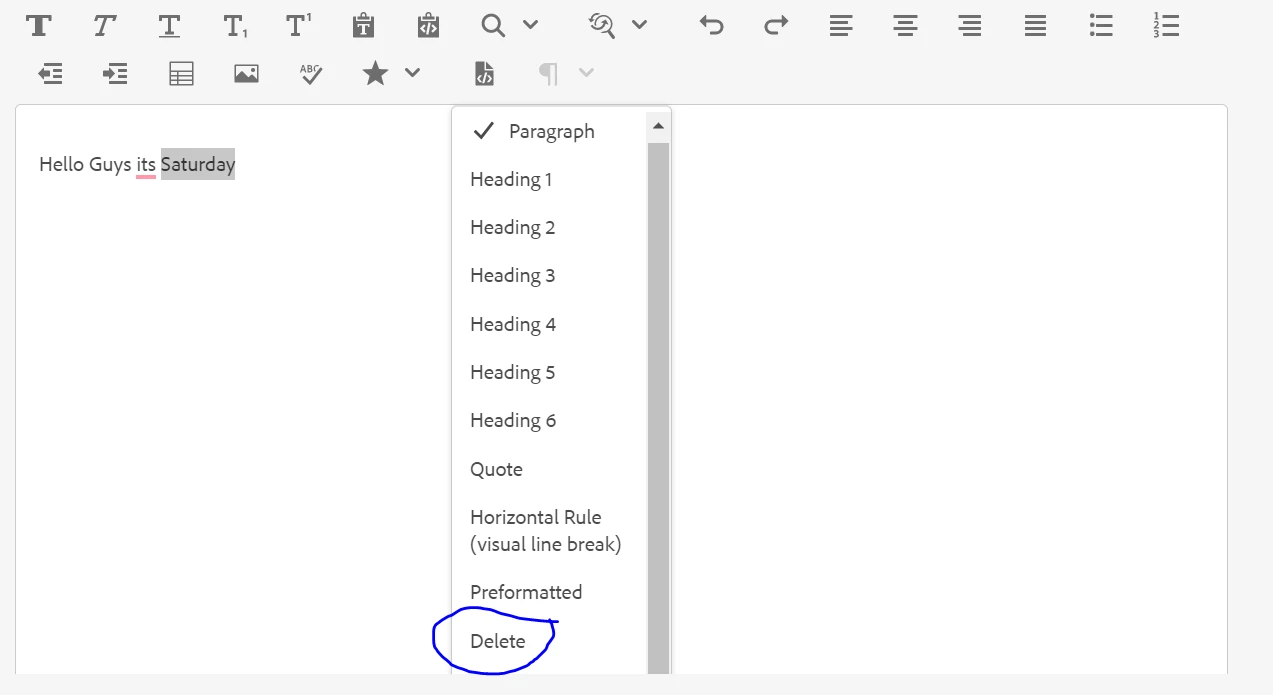Expand the find dropdown arrow
This screenshot has width=1273, height=695.
tap(531, 24)
